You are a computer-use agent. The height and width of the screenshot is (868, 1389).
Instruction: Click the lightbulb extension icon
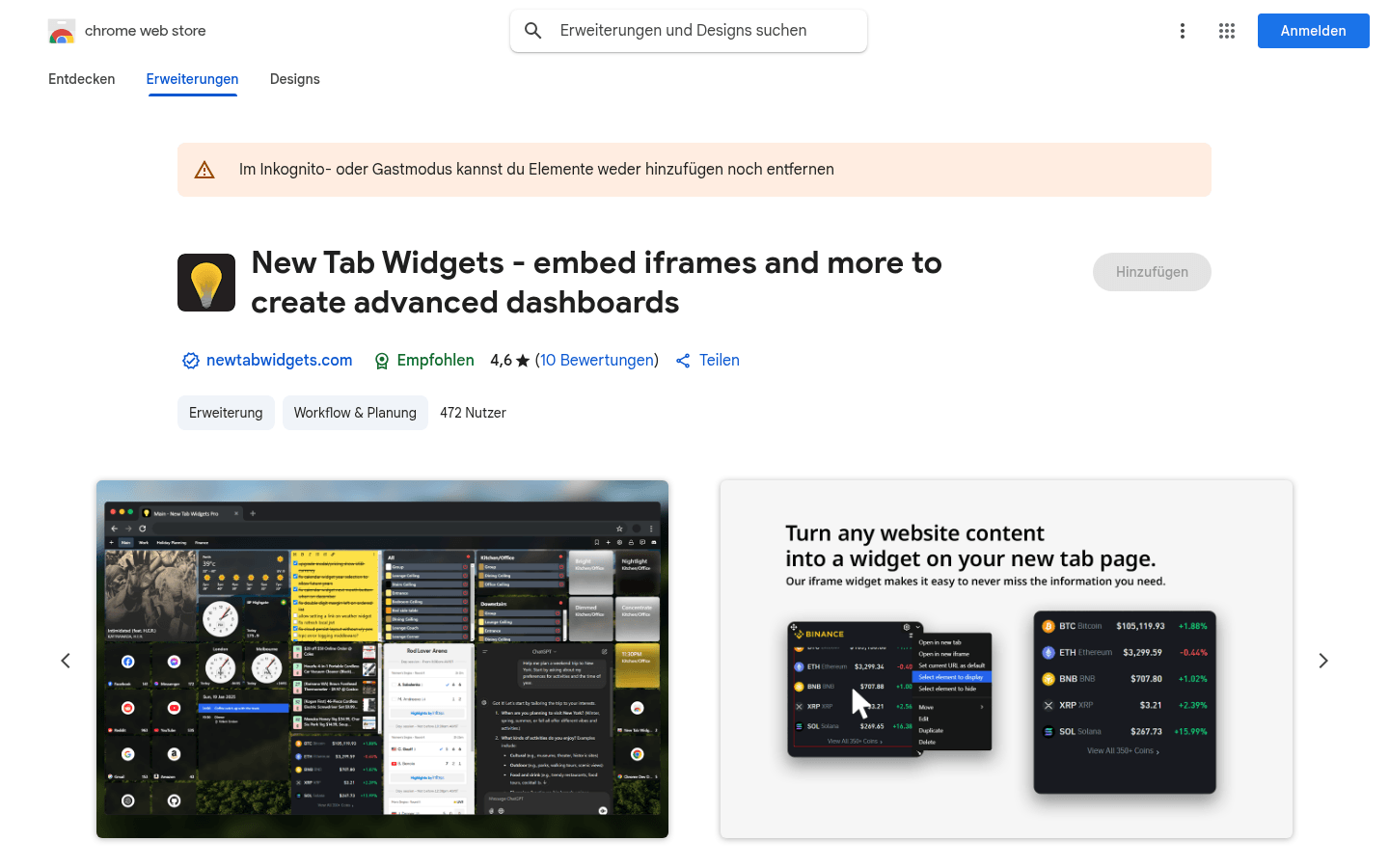click(206, 283)
